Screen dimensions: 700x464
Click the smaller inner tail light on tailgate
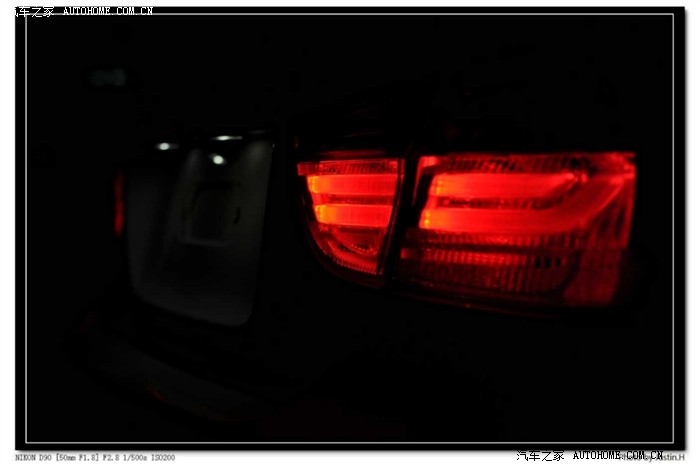tap(350, 210)
